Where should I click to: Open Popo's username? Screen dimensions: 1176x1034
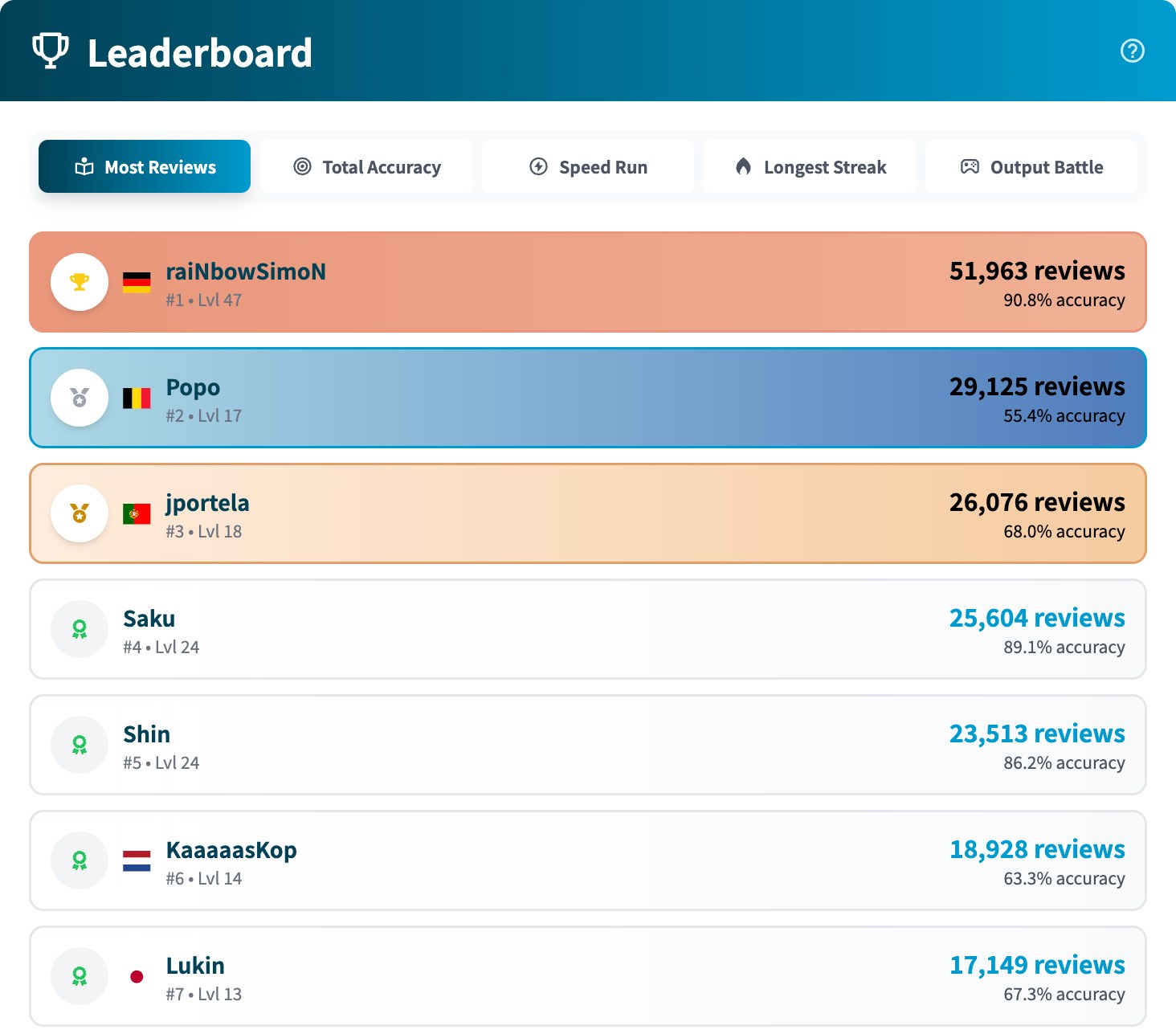193,388
